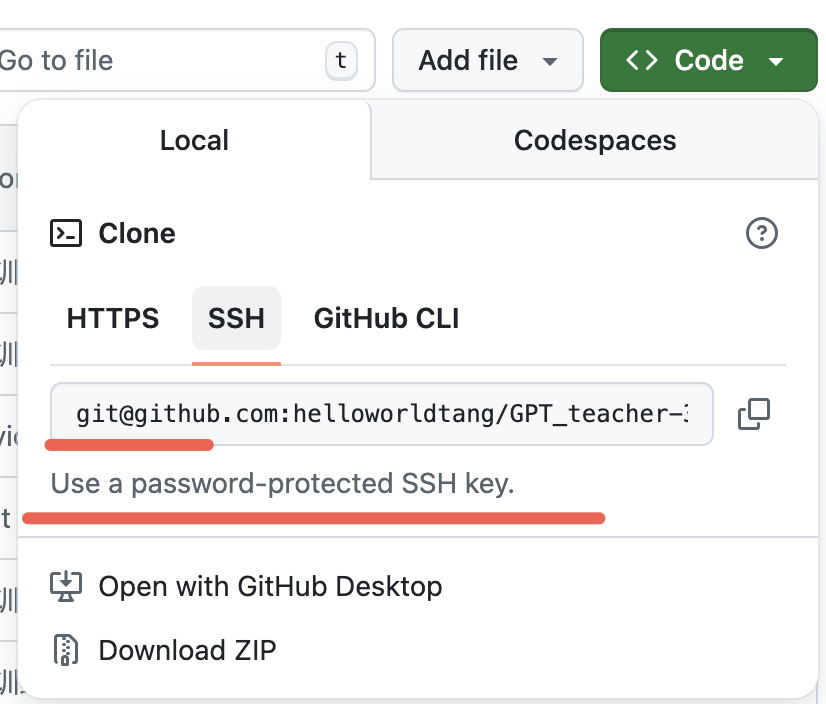Click the terminal icon beside Clone

pos(66,234)
